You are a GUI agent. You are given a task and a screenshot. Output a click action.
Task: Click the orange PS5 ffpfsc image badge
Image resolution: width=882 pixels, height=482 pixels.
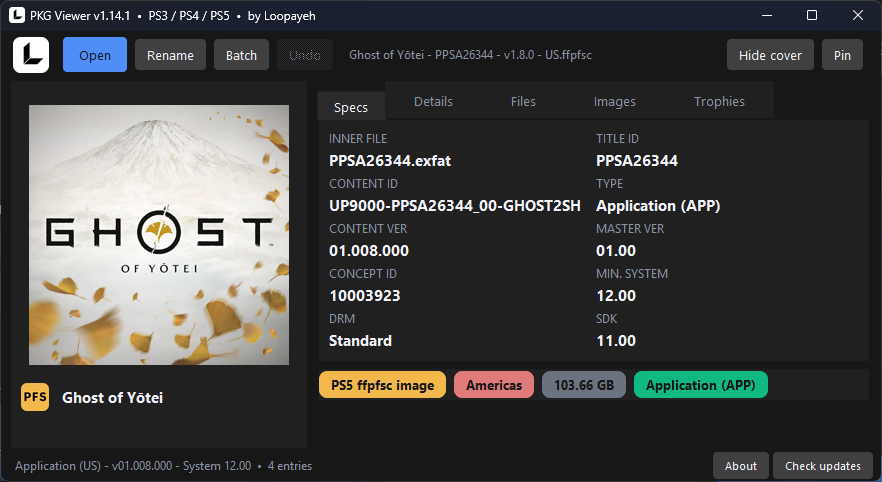point(382,385)
